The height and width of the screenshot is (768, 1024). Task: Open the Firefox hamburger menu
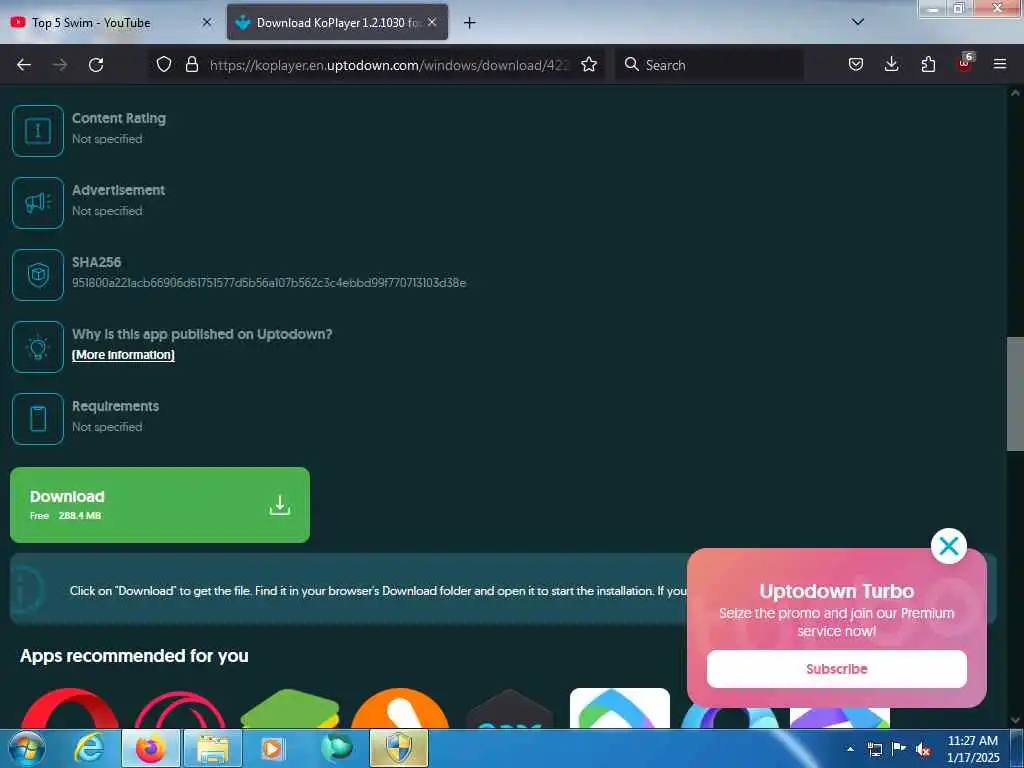coord(999,64)
